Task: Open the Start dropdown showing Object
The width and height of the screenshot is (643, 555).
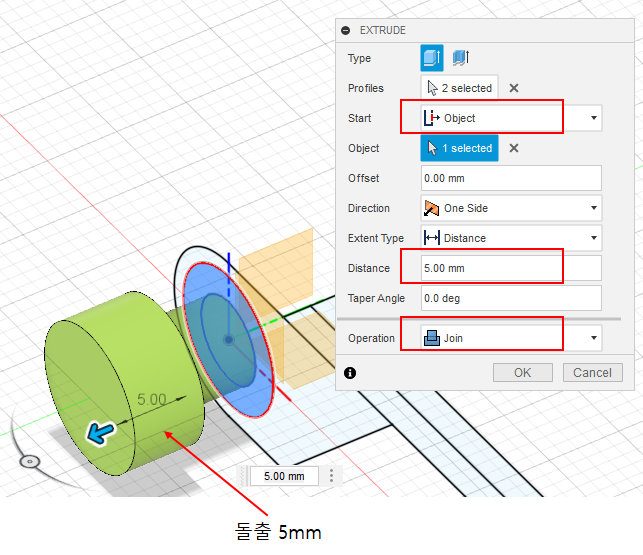Action: point(511,118)
